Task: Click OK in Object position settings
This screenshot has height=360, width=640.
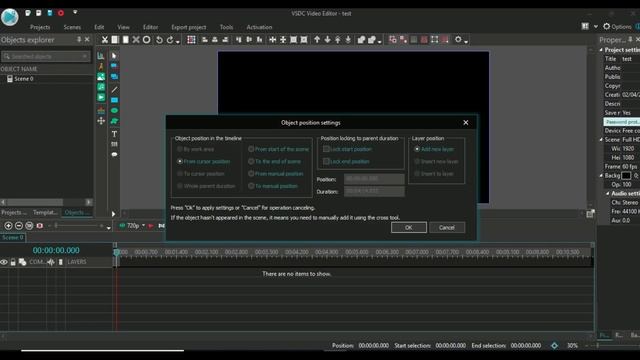Action: [x=409, y=227]
